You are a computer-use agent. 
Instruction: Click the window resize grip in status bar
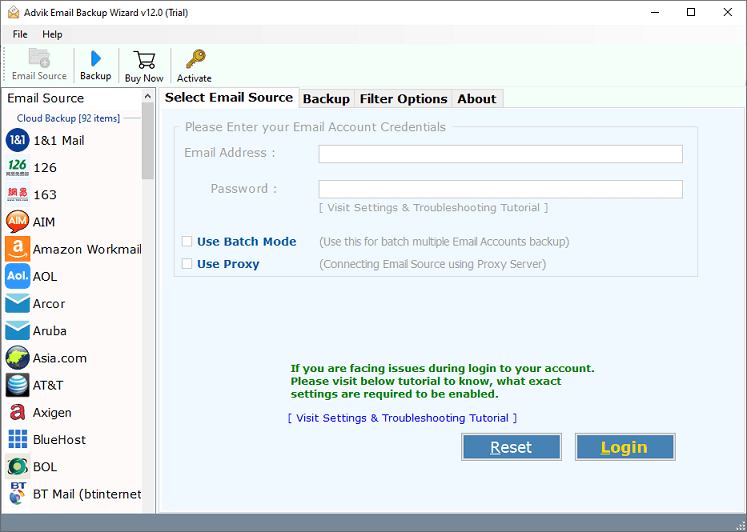740,525
